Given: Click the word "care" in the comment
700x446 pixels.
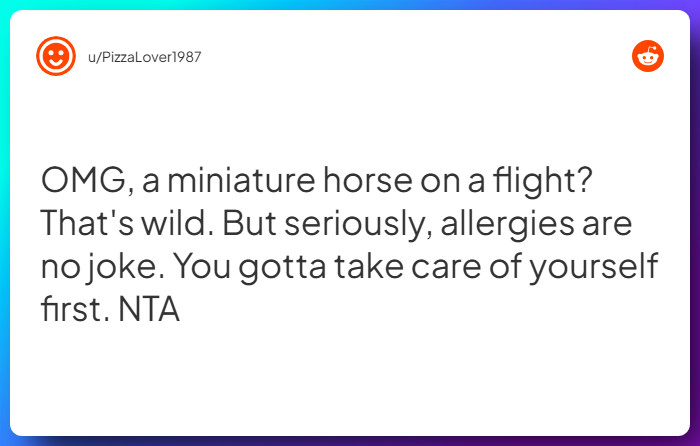Looking at the screenshot, I should (x=446, y=268).
